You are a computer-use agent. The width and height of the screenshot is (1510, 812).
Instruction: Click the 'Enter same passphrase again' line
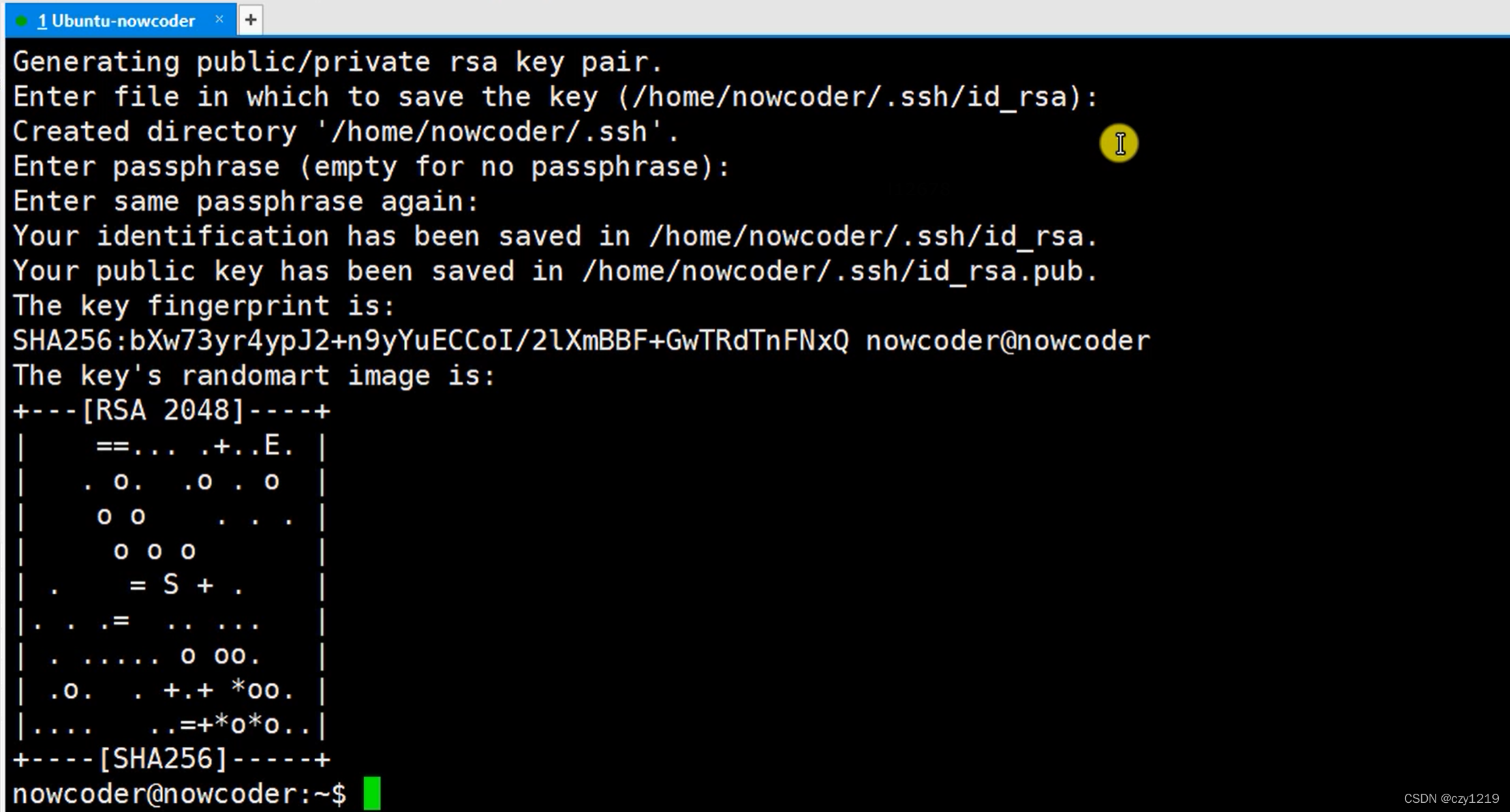pyautogui.click(x=246, y=202)
